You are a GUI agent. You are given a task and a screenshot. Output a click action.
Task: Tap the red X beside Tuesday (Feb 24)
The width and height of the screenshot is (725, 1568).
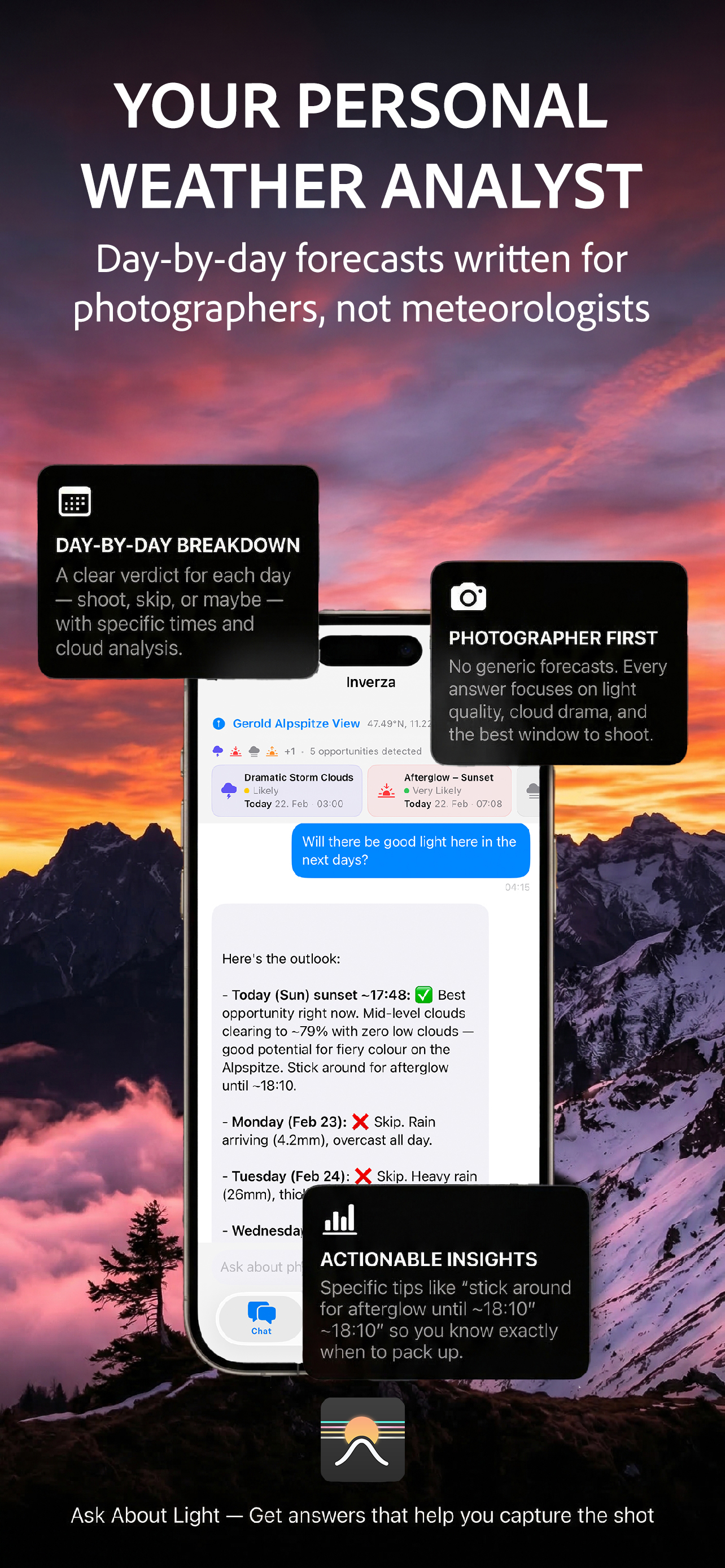(x=364, y=1176)
